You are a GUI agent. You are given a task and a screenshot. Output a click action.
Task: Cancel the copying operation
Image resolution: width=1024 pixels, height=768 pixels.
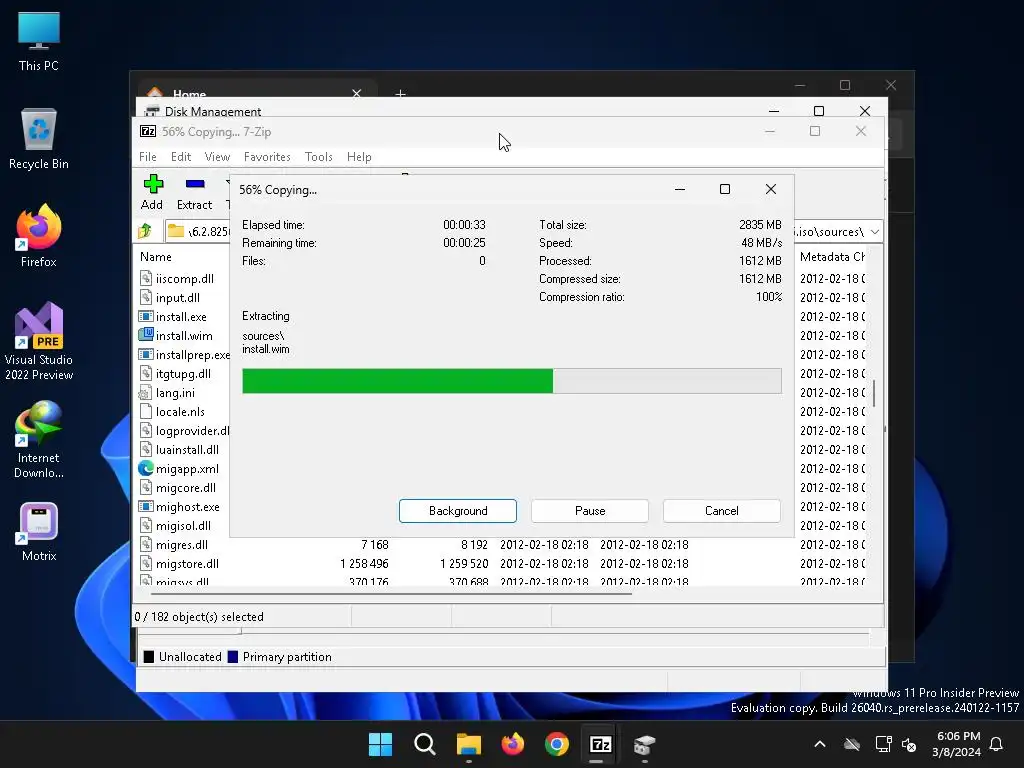722,511
